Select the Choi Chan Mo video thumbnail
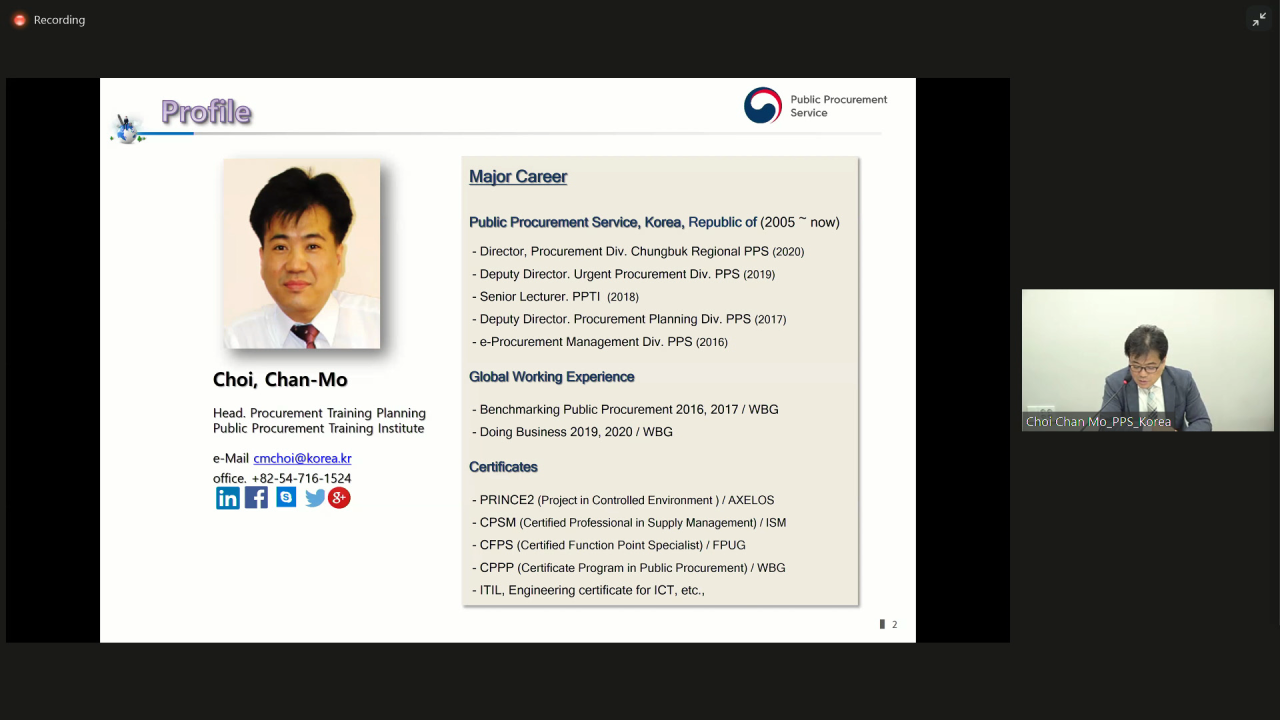This screenshot has height=720, width=1280. point(1148,360)
